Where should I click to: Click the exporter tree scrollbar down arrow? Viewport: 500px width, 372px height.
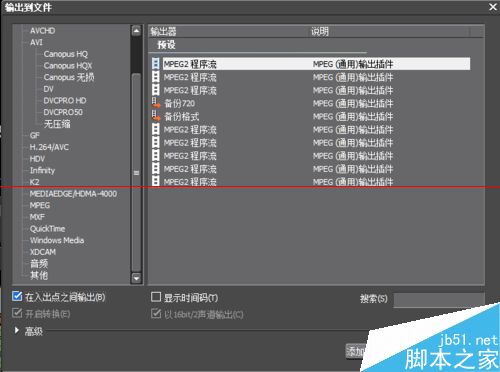pyautogui.click(x=136, y=277)
